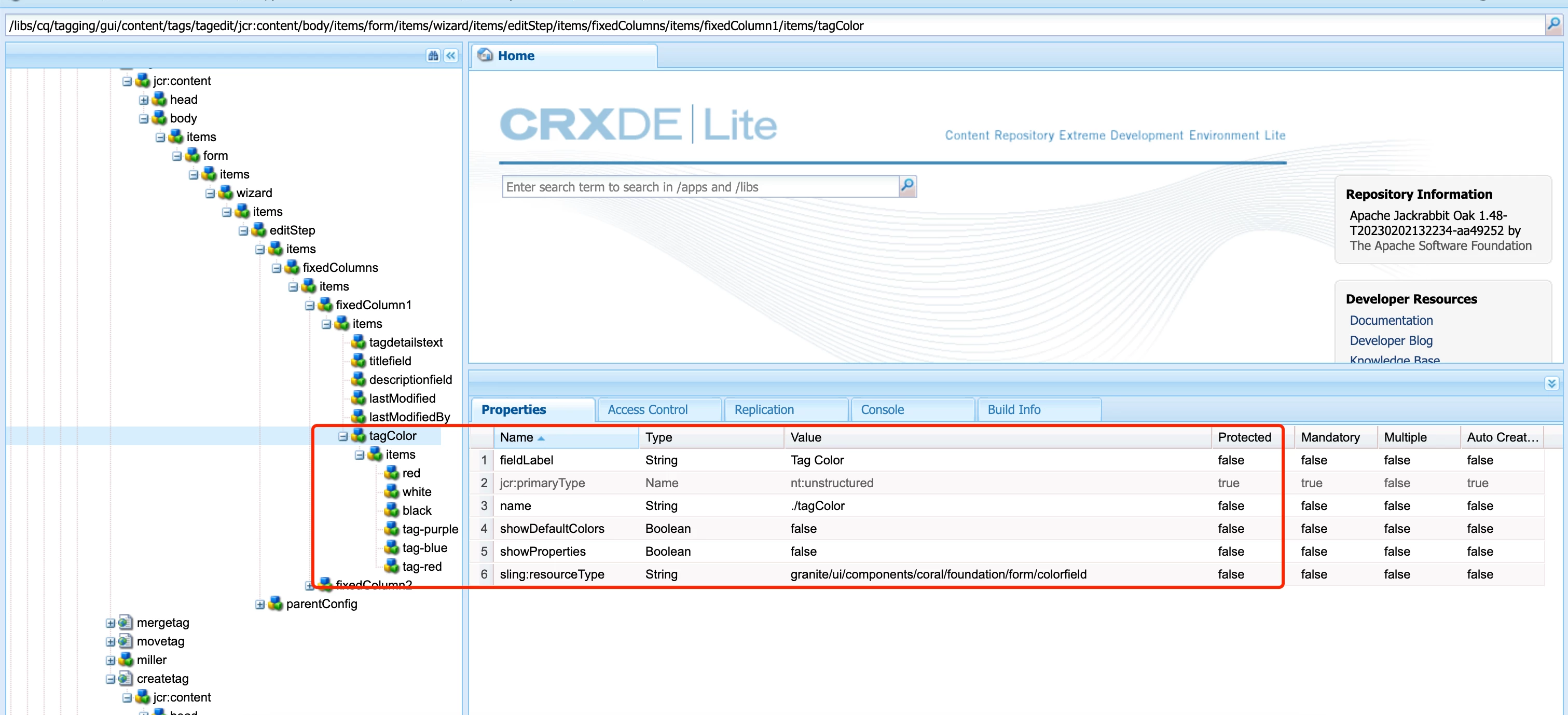Click the search magnifier beside search field
The width and height of the screenshot is (1568, 715).
tap(907, 186)
